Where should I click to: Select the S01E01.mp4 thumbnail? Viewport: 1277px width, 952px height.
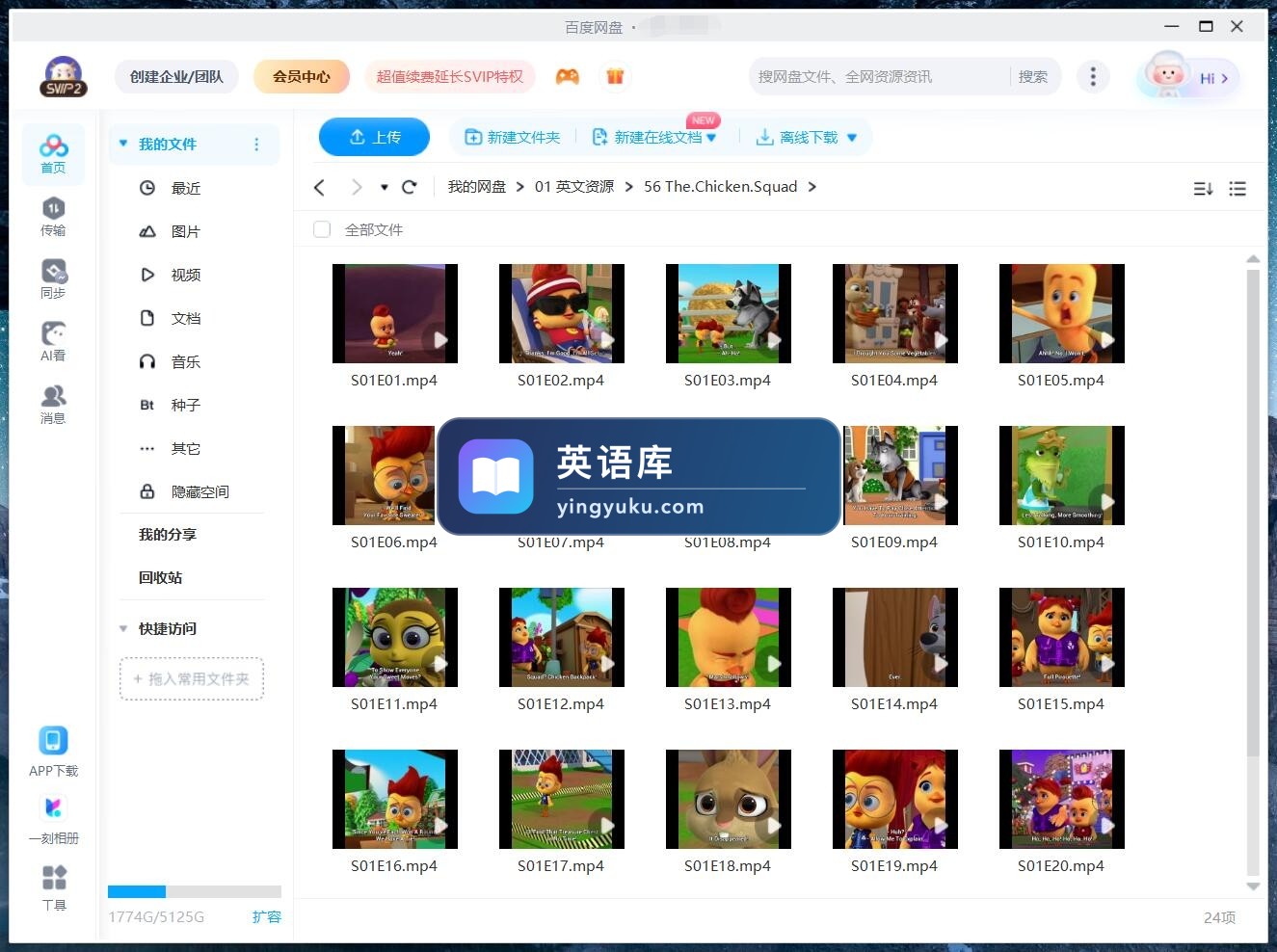tap(395, 313)
